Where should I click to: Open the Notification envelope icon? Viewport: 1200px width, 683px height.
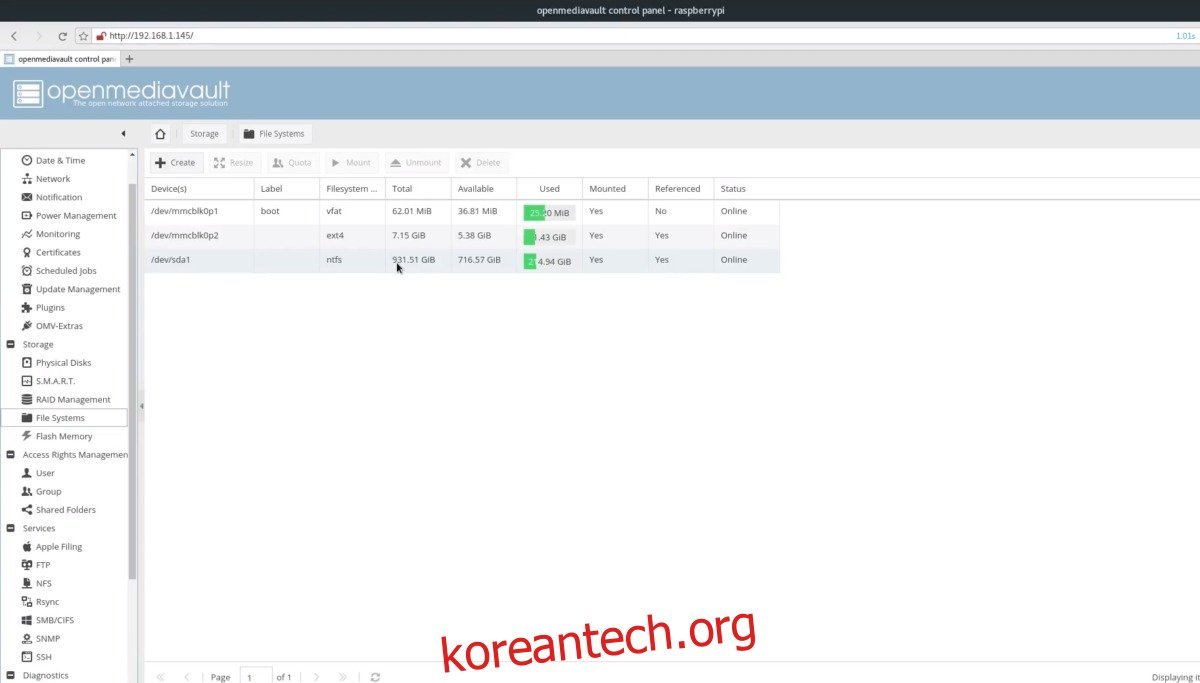(27, 197)
